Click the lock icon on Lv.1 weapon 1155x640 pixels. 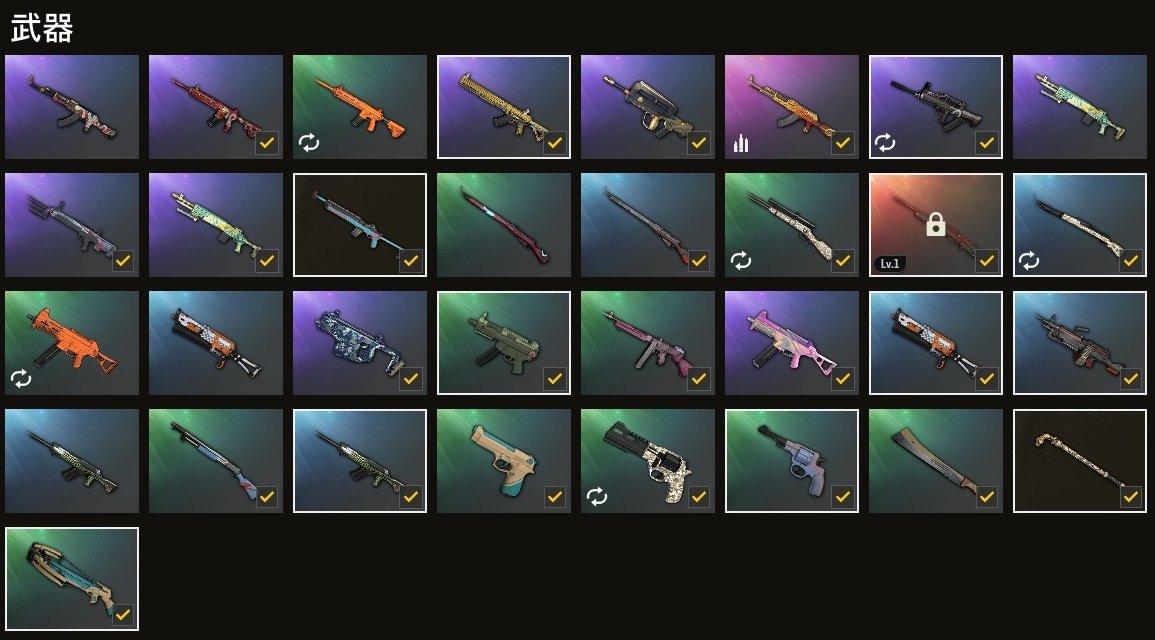(935, 224)
